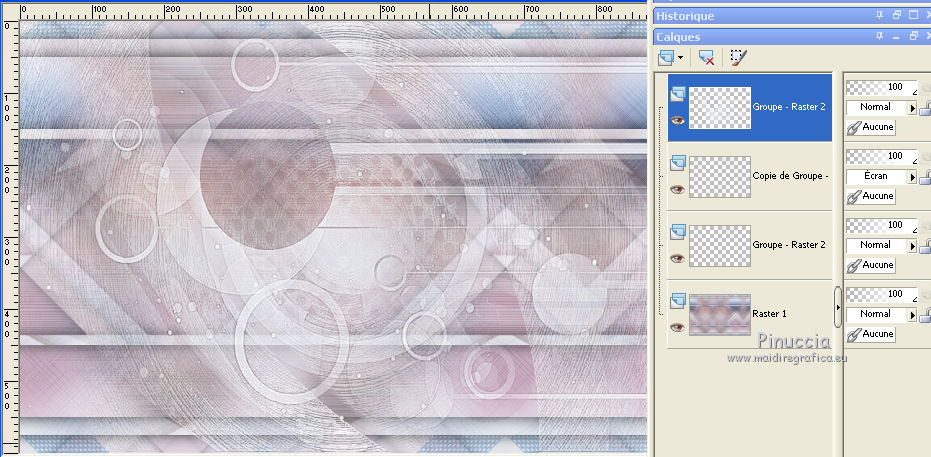Hide the lower Groupe - Raster 2 layer

tap(677, 258)
